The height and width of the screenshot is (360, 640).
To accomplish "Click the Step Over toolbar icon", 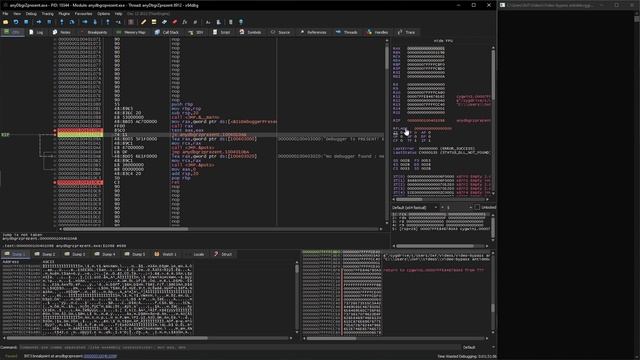I will pos(72,22).
